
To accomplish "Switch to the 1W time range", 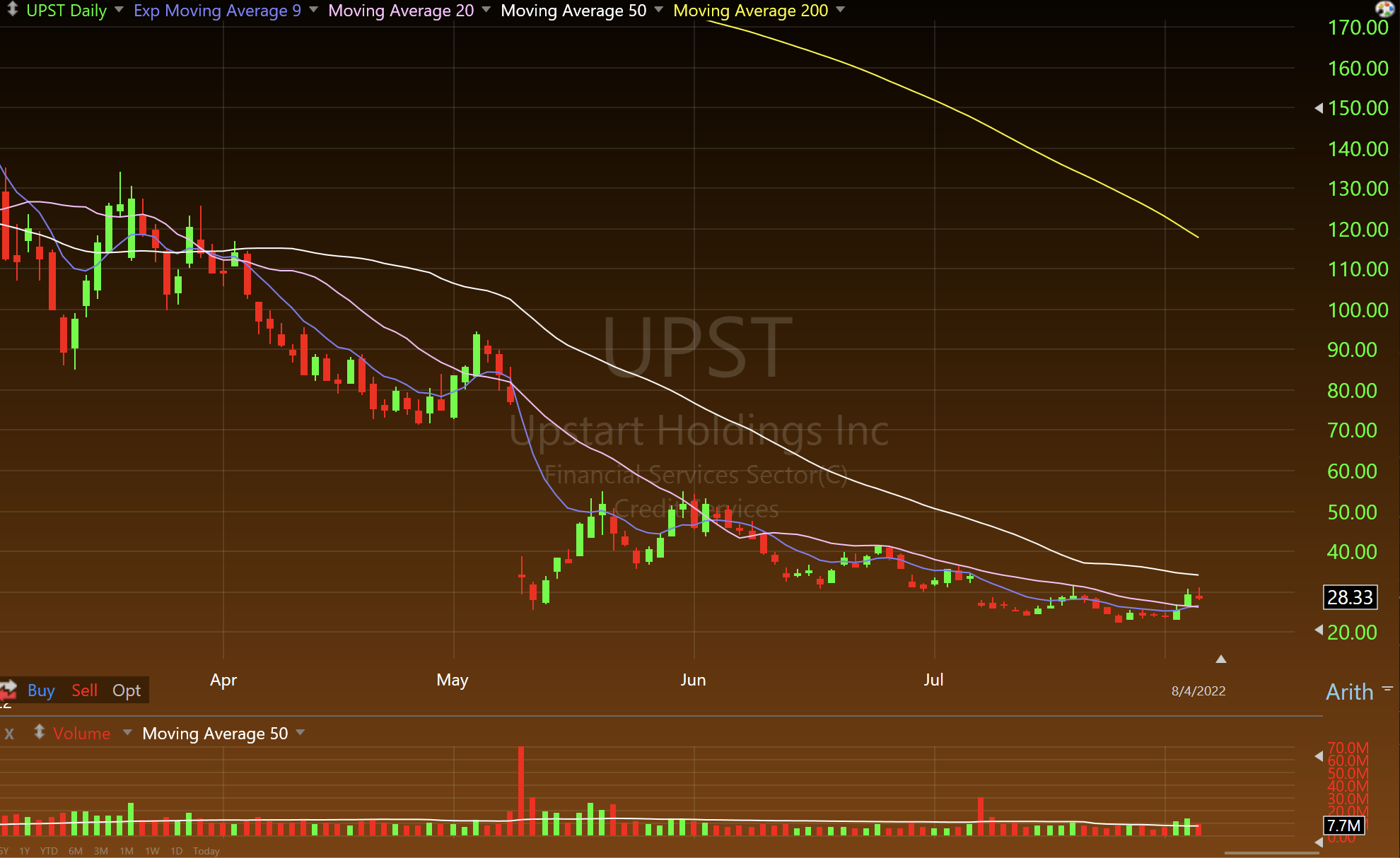I will pyautogui.click(x=152, y=851).
